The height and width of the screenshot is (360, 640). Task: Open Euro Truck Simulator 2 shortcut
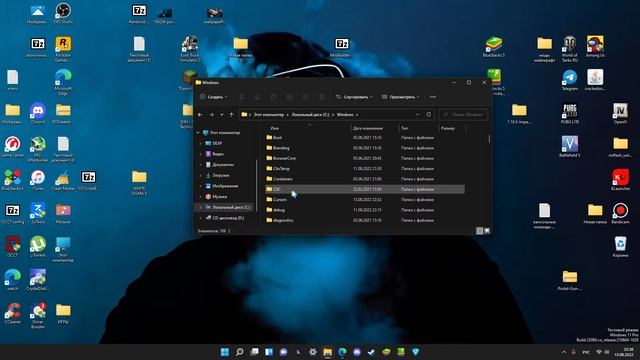(x=190, y=49)
